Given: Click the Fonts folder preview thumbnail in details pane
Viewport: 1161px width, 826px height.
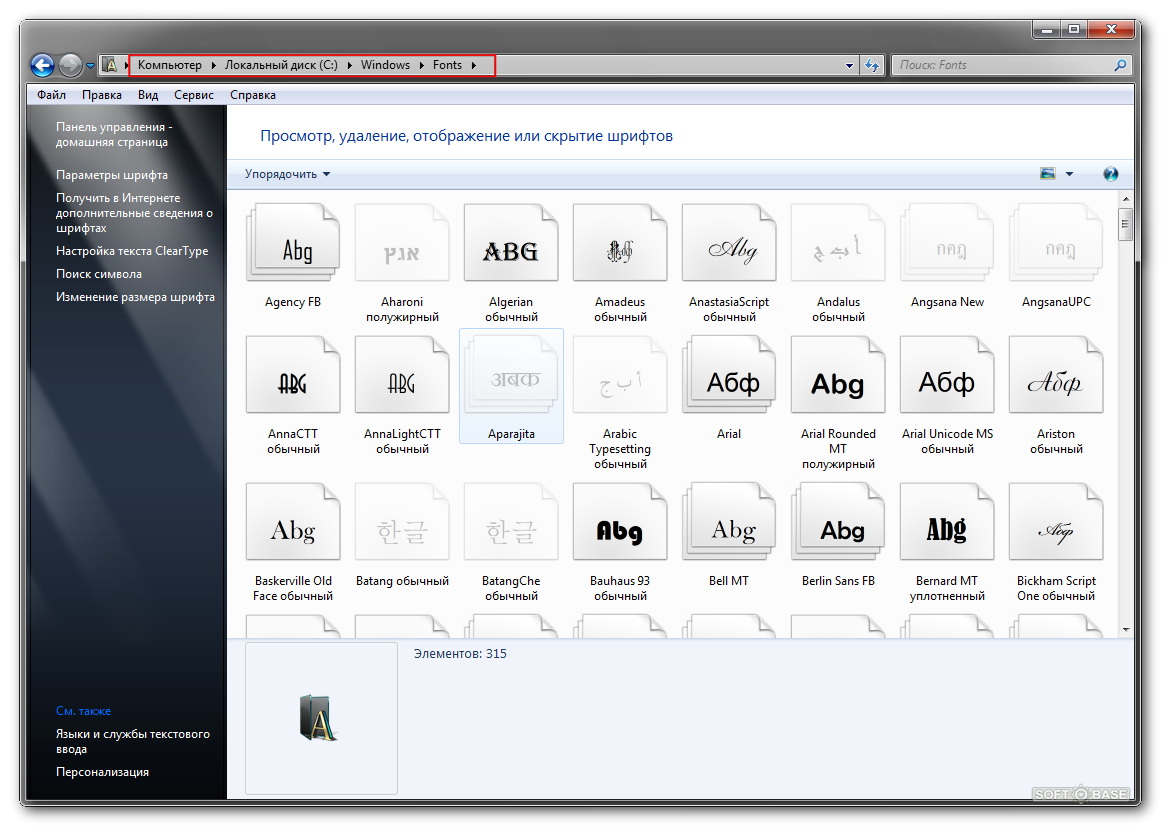Looking at the screenshot, I should 321,718.
